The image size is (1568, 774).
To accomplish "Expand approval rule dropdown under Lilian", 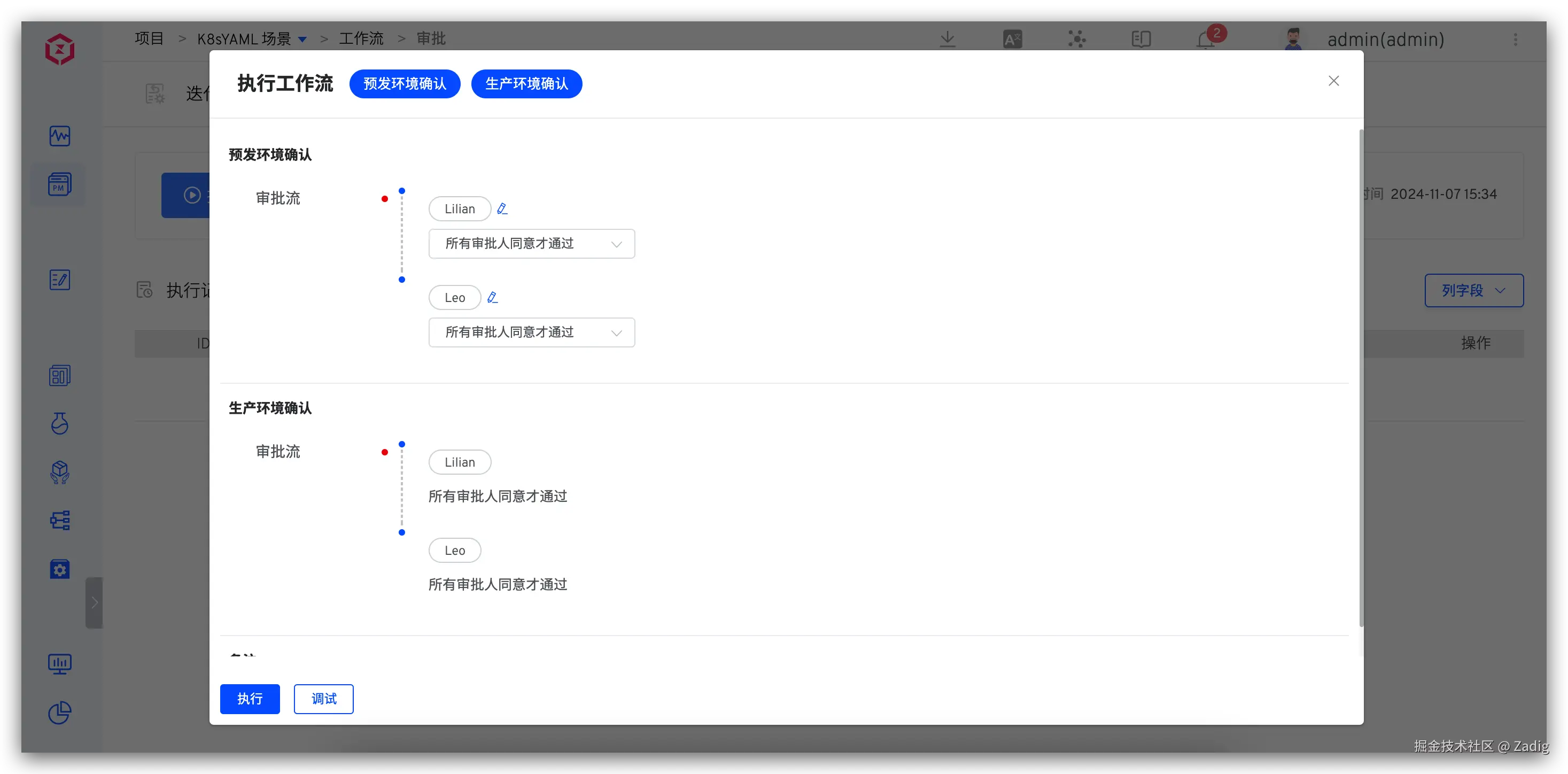I will [x=531, y=244].
